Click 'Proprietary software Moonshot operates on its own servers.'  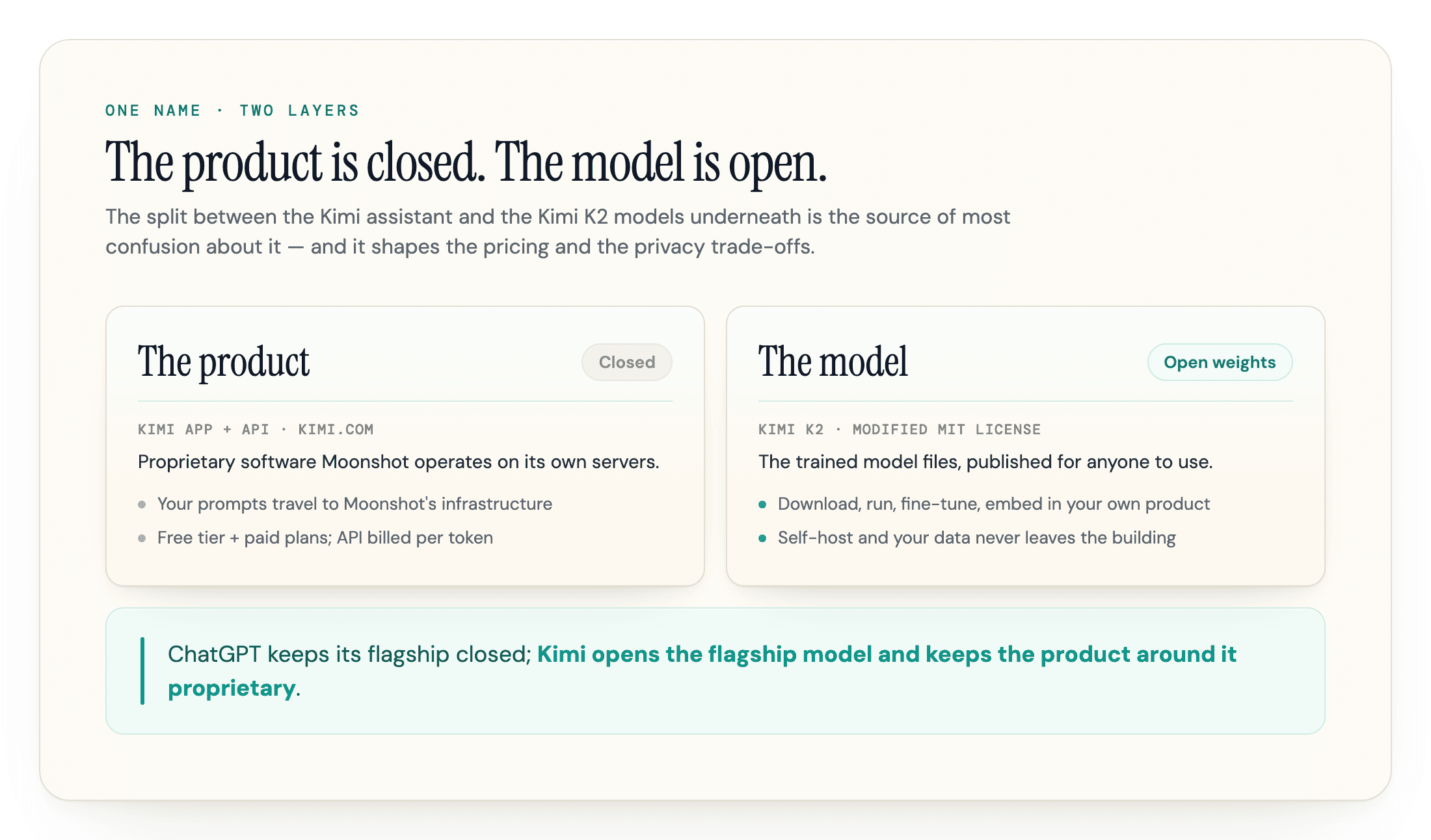(399, 462)
